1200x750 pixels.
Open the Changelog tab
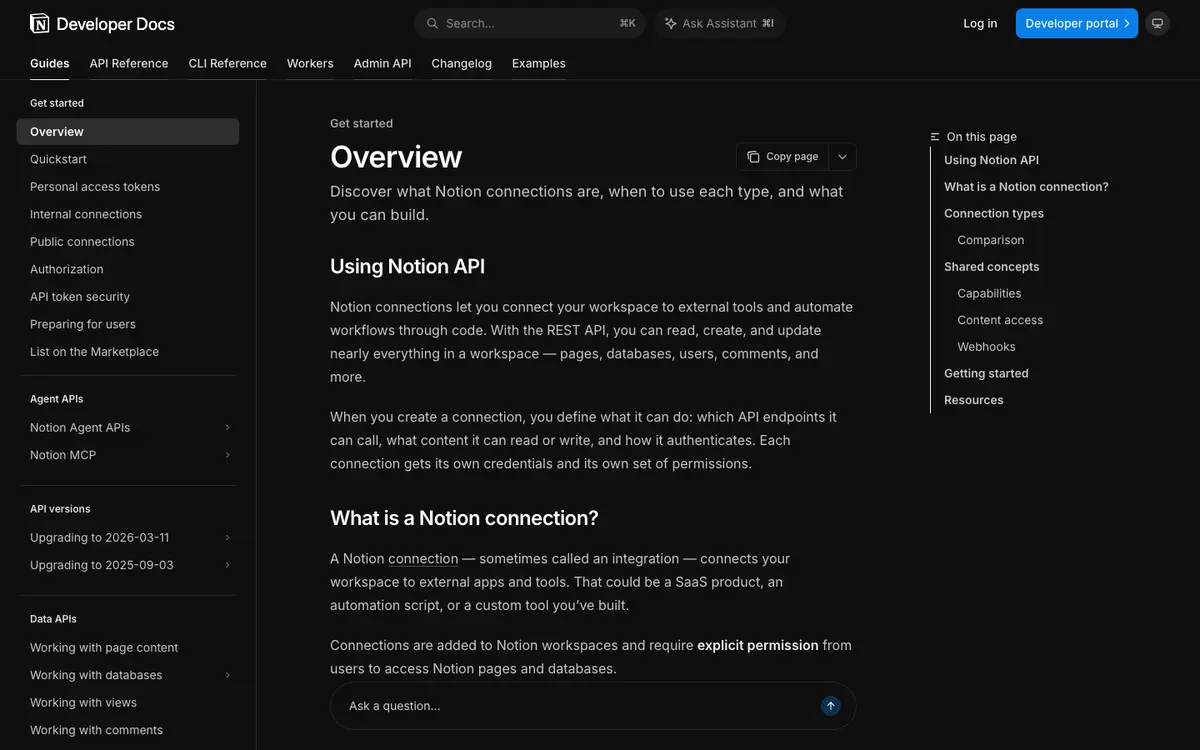tap(462, 63)
